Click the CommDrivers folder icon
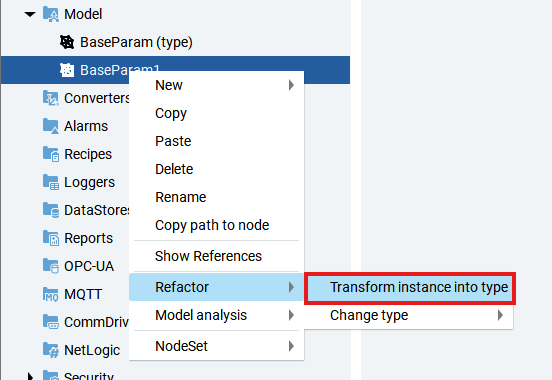This screenshot has width=552, height=380. (x=51, y=322)
